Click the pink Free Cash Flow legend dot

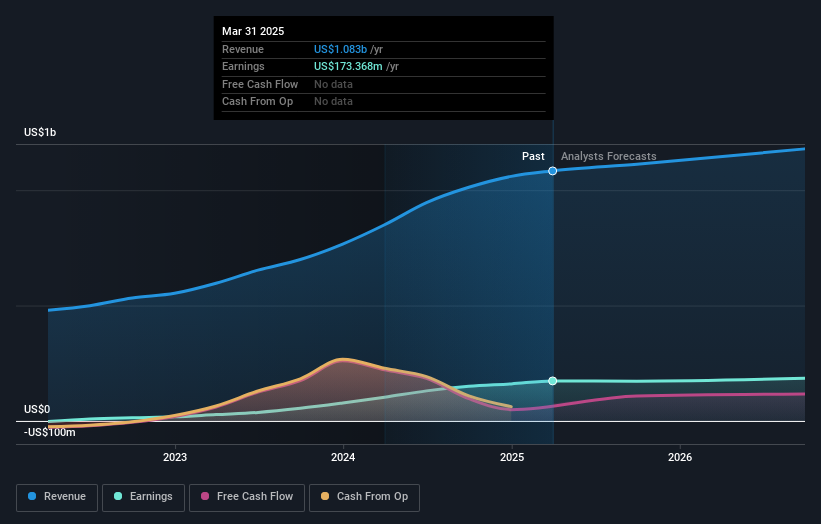(x=205, y=496)
